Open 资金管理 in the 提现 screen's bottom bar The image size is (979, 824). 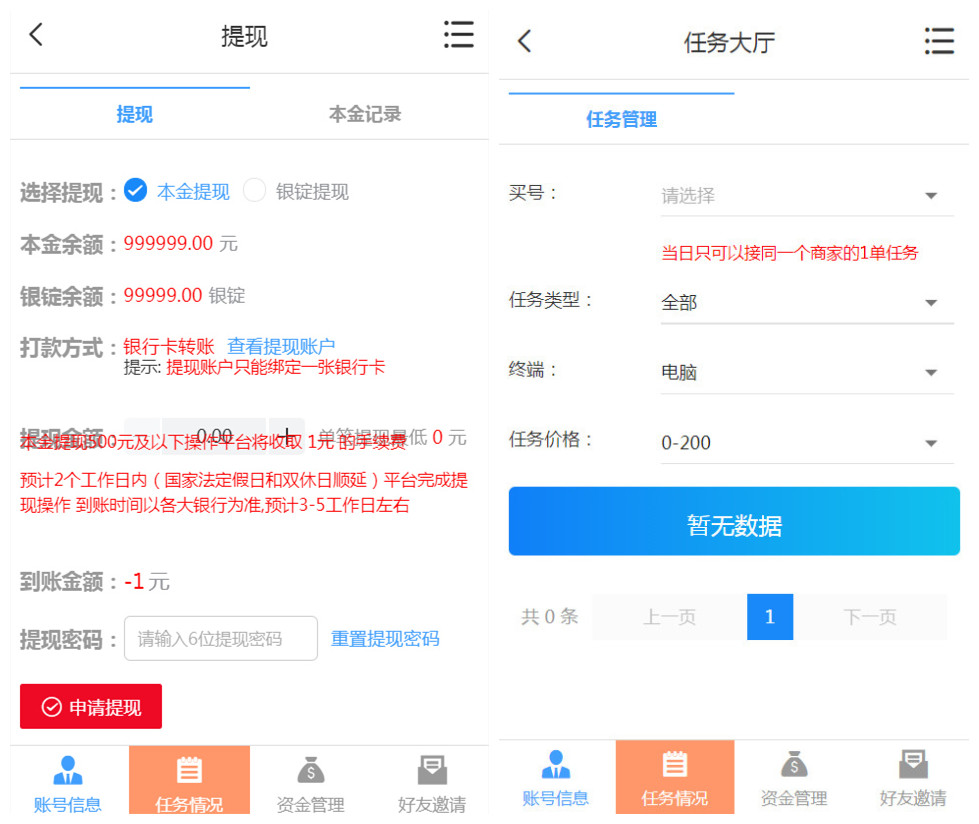pyautogui.click(x=310, y=782)
